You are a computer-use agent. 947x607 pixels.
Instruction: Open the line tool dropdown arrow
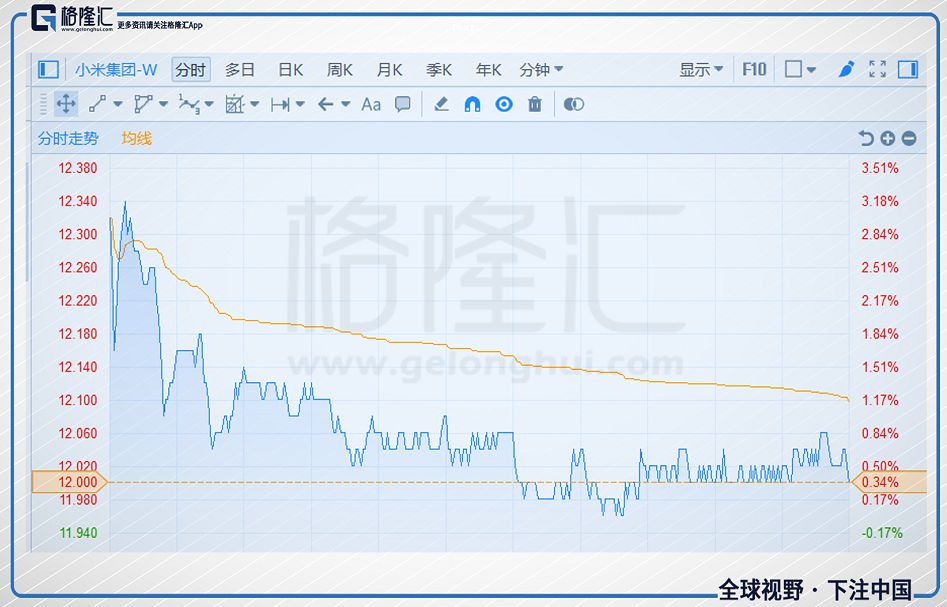point(118,104)
